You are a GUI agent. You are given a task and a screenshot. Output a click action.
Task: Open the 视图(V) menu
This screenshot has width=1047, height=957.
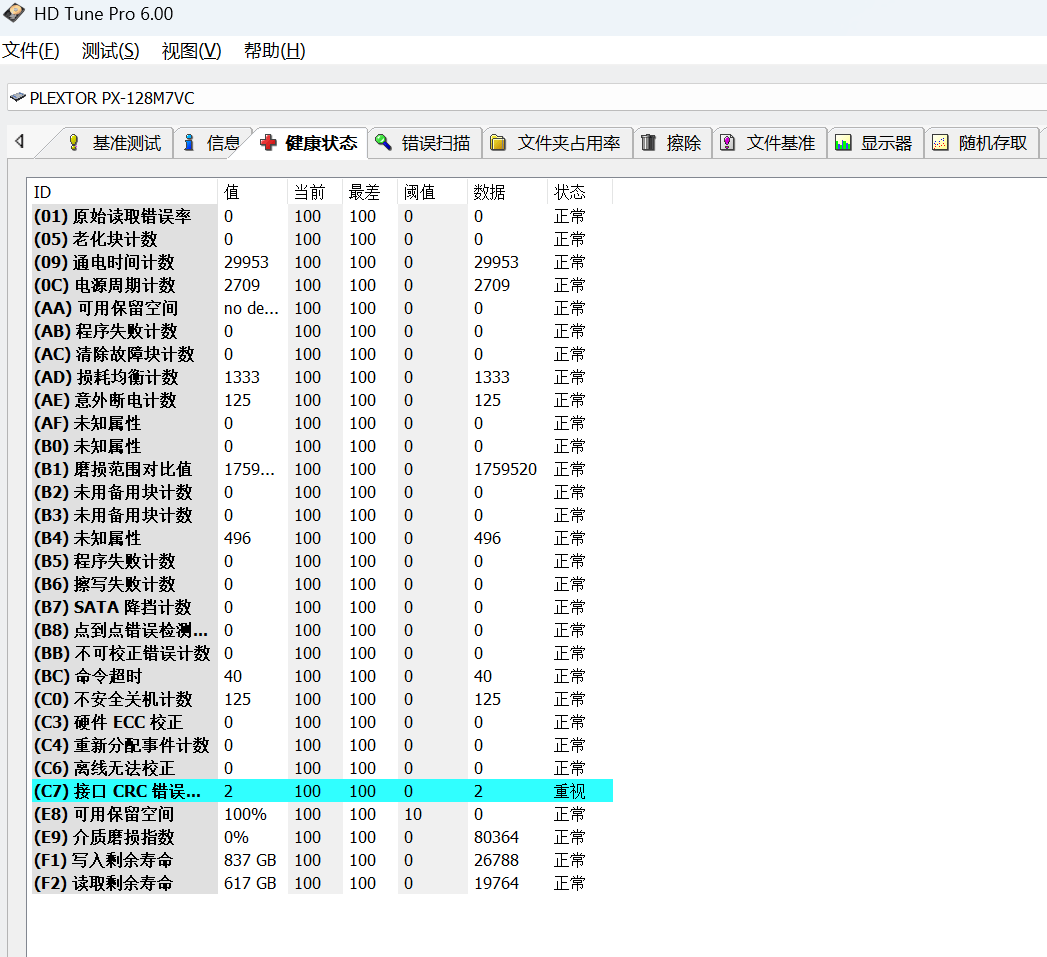pos(191,51)
